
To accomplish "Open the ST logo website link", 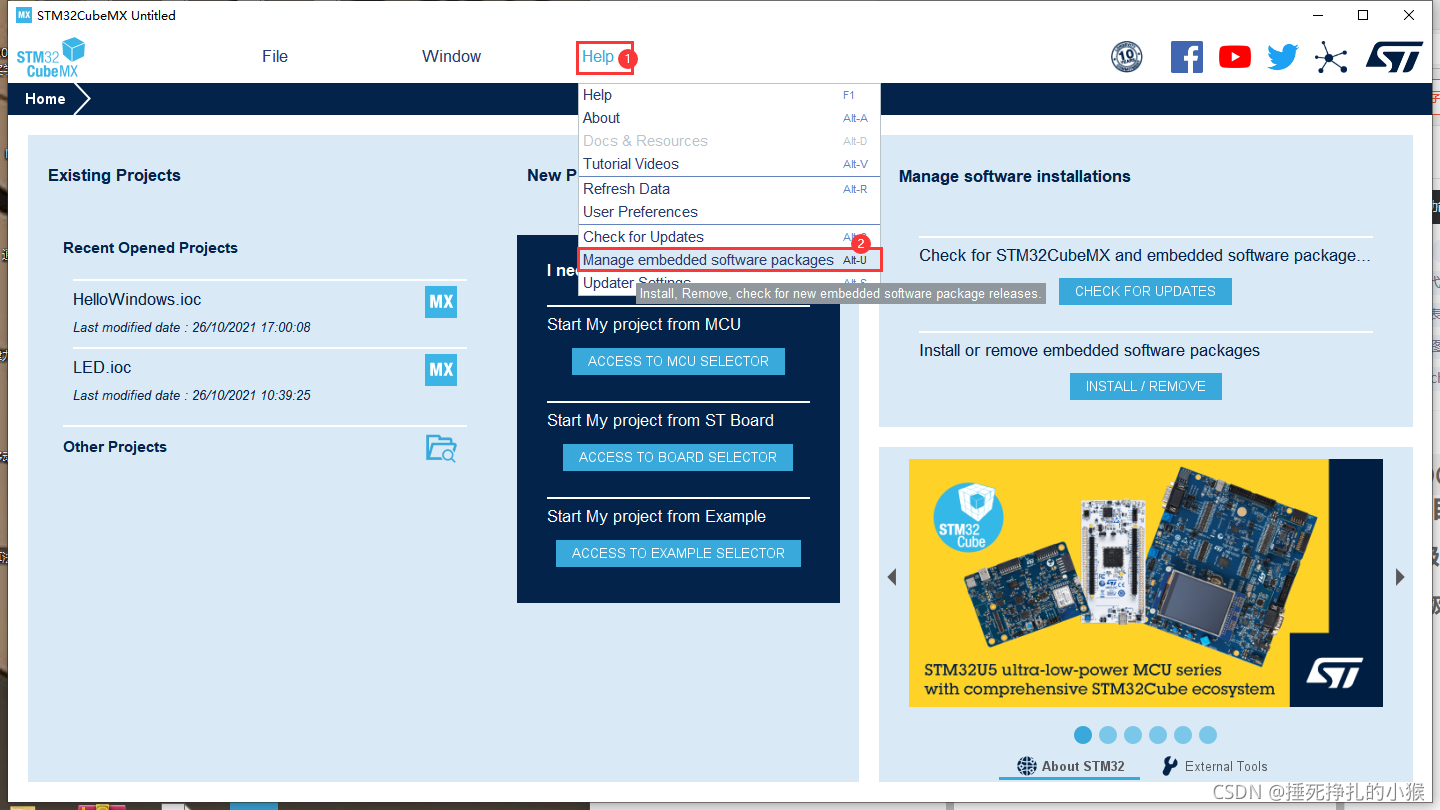I will (x=1394, y=57).
